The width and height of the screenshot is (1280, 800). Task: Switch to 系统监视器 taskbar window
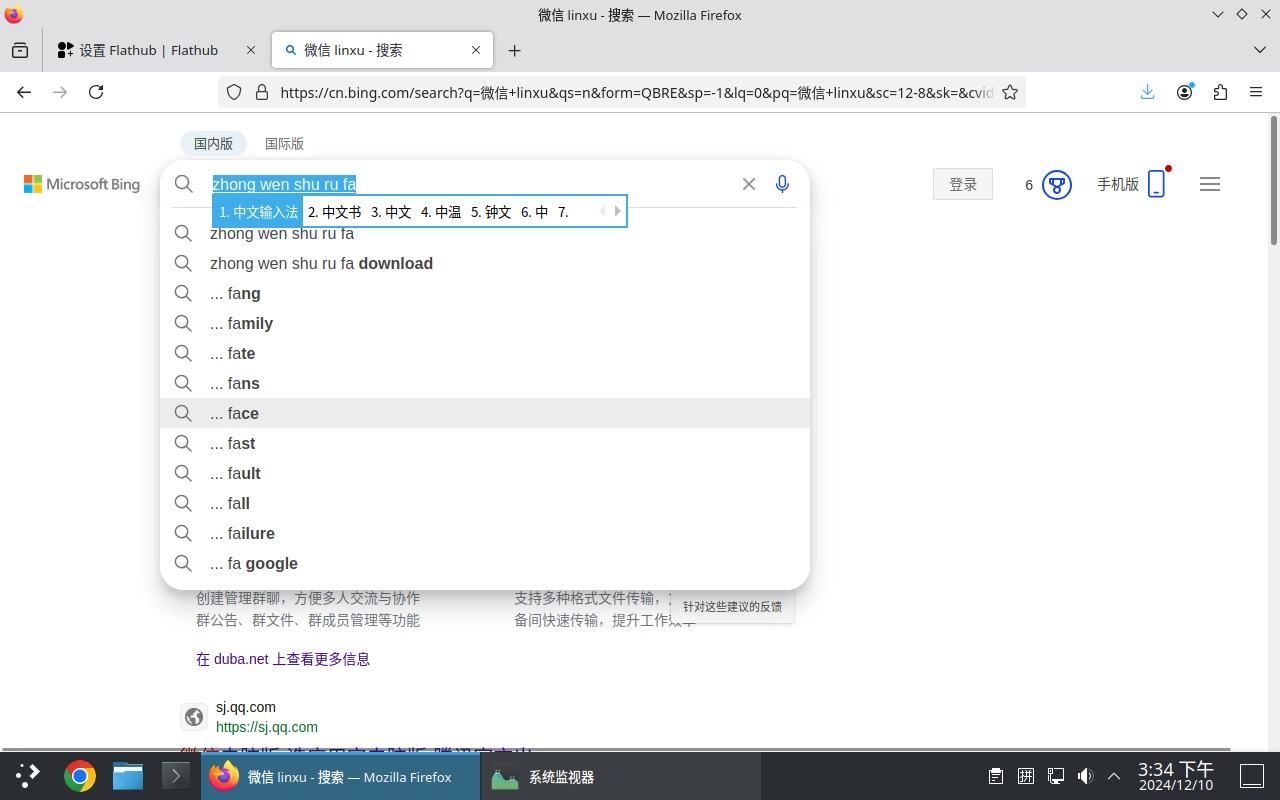pos(621,776)
